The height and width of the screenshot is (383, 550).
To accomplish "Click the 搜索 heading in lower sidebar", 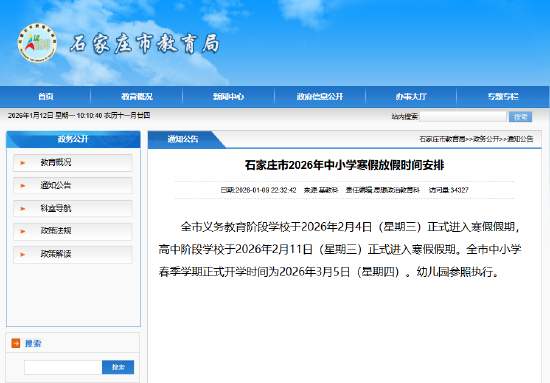I will (x=33, y=343).
